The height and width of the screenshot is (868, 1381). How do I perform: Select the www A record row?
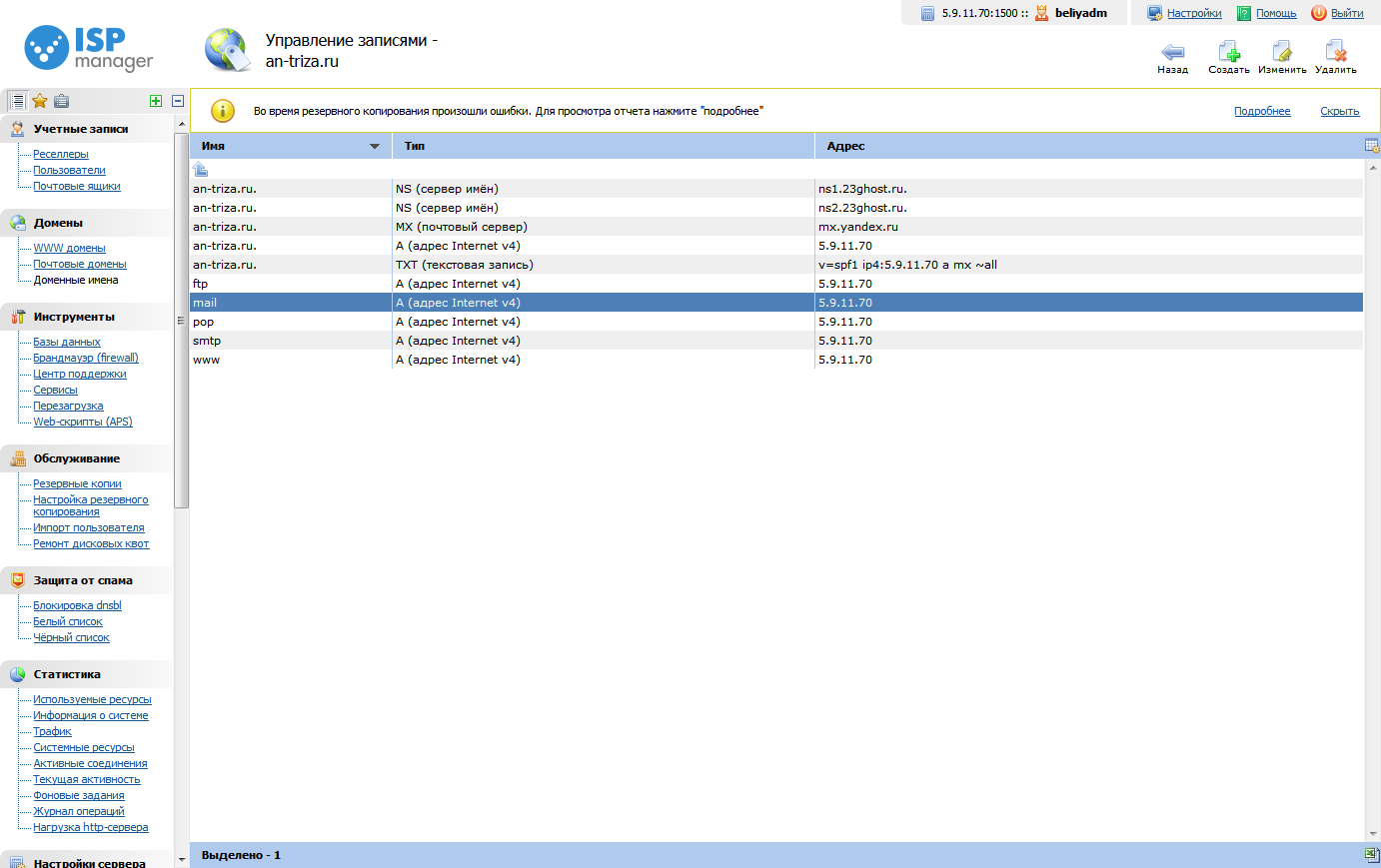(x=776, y=360)
